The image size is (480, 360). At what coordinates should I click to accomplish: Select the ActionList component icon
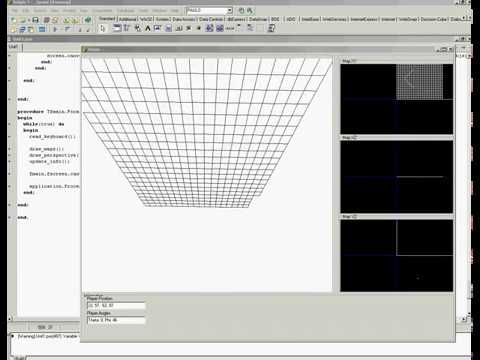[271, 28]
